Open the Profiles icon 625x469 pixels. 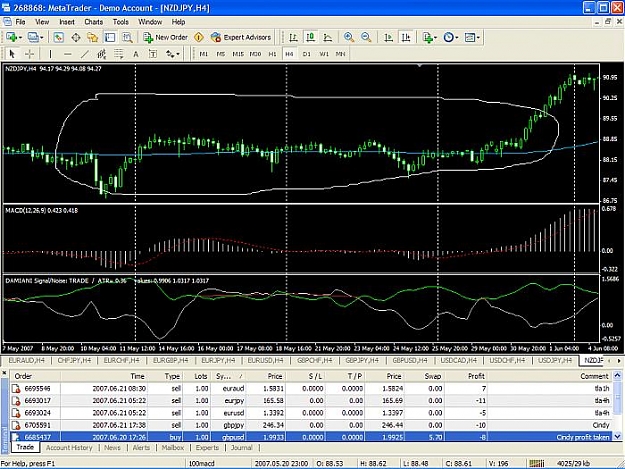coord(33,37)
